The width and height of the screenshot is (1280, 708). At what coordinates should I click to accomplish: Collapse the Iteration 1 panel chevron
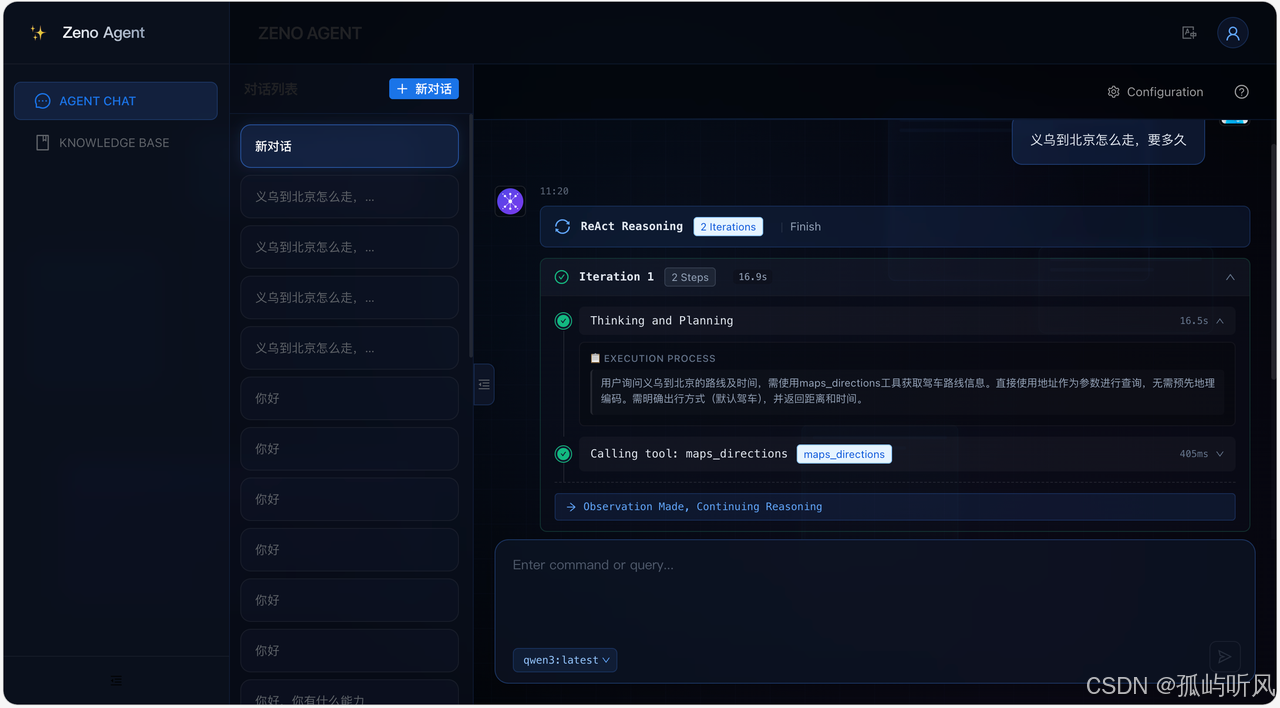point(1230,277)
